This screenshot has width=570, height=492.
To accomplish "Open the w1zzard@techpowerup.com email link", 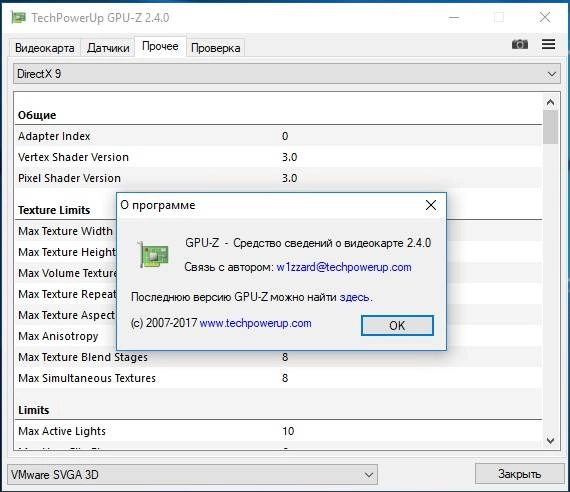I will pos(344,267).
